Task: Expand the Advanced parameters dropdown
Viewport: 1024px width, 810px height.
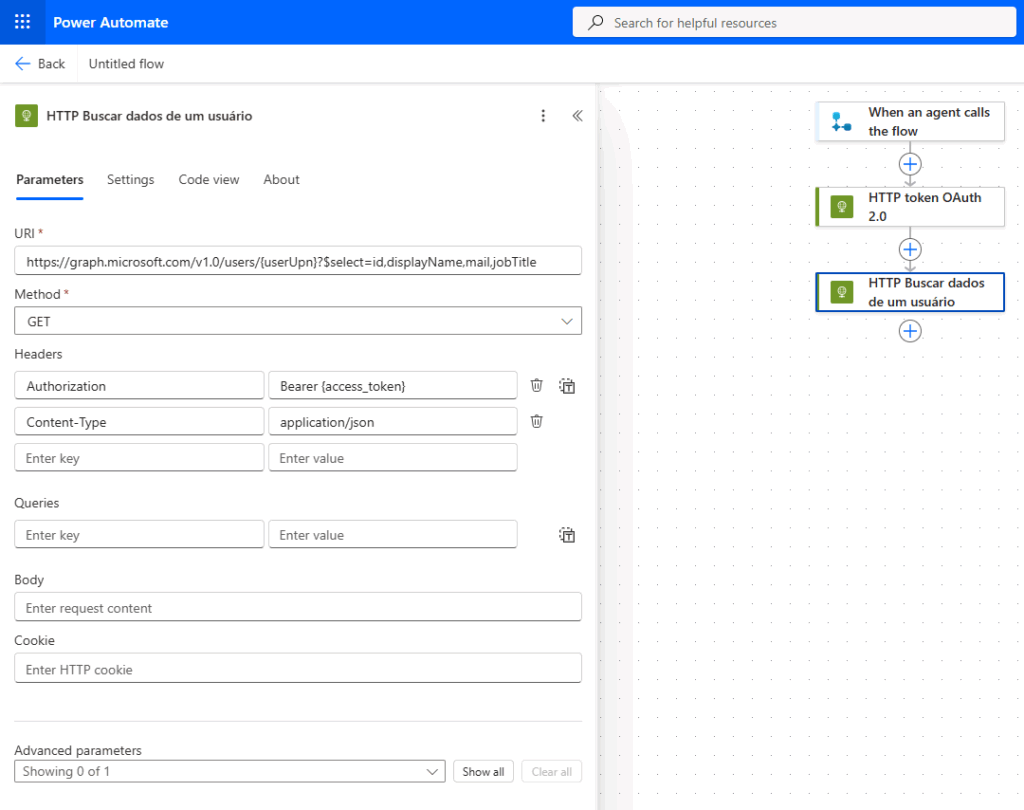Action: click(x=229, y=771)
